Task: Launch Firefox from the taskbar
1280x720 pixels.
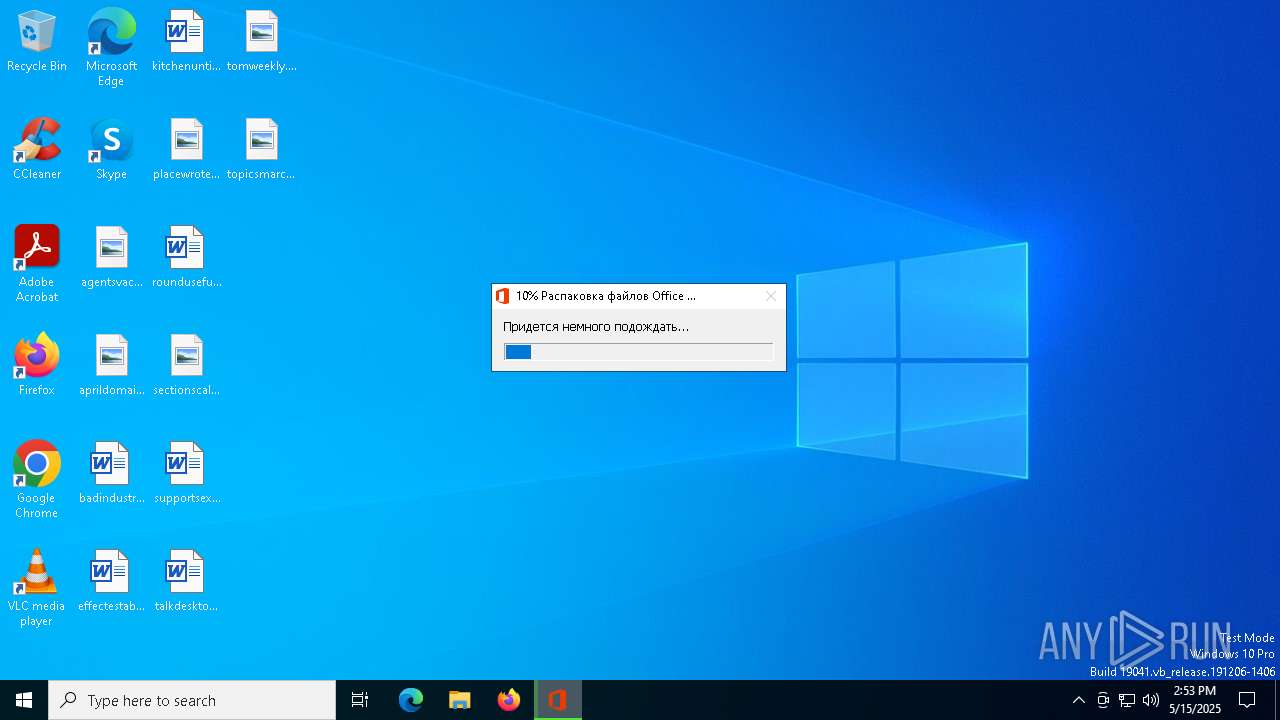Action: [x=509, y=700]
